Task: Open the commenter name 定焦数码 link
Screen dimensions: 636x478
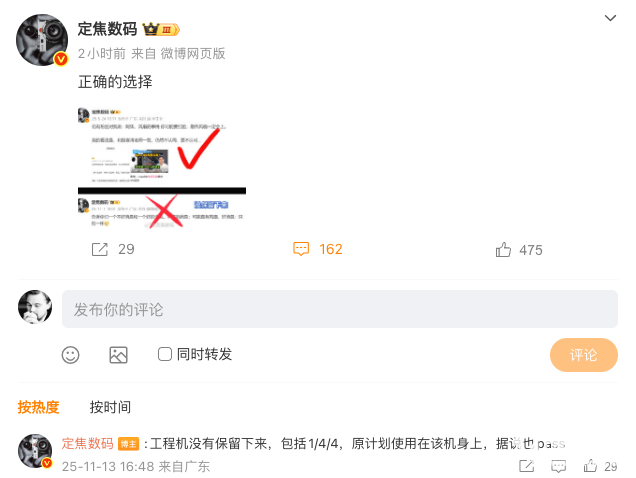Action: tap(88, 444)
